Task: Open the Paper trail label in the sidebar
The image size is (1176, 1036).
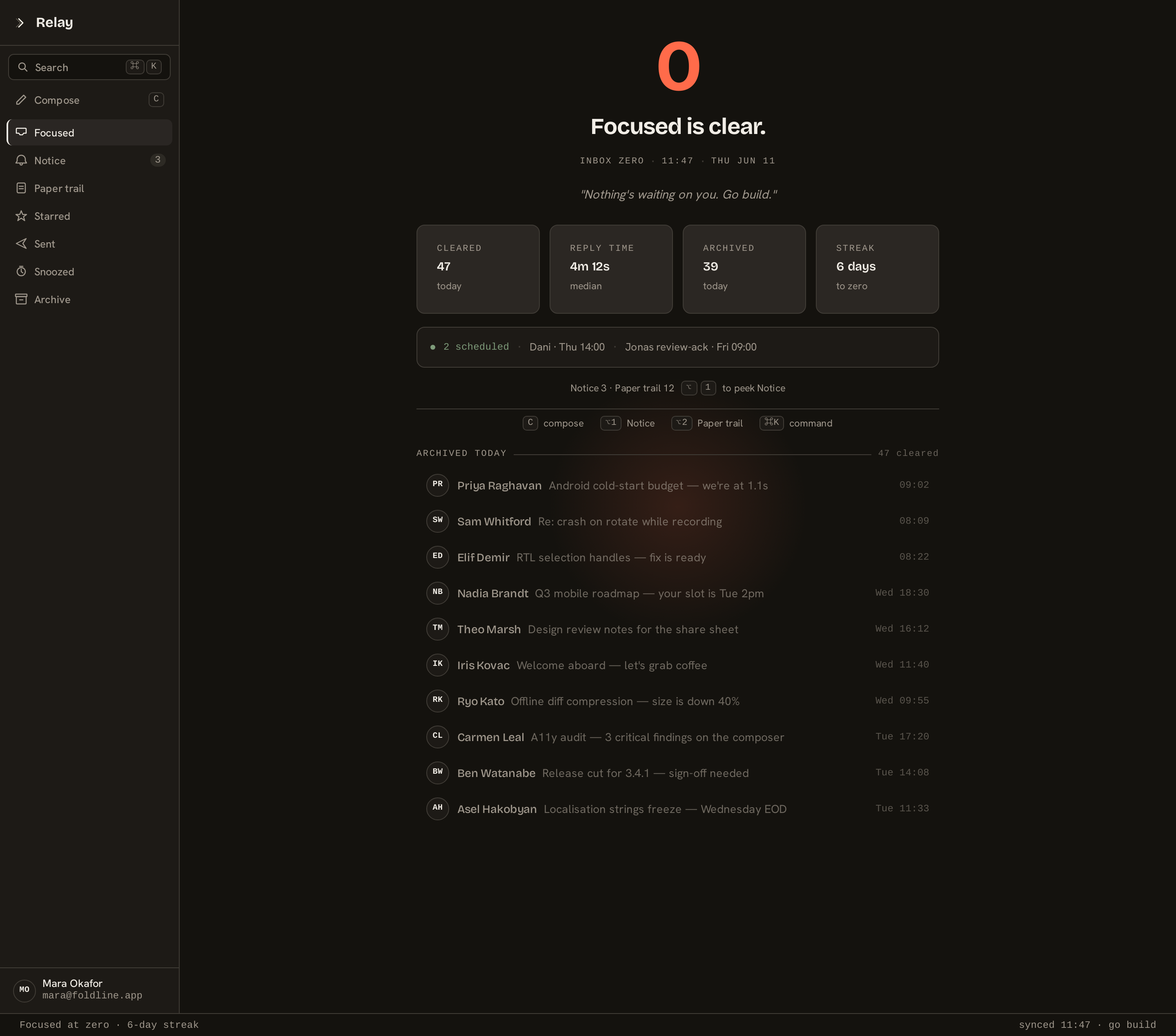Action: click(x=59, y=188)
